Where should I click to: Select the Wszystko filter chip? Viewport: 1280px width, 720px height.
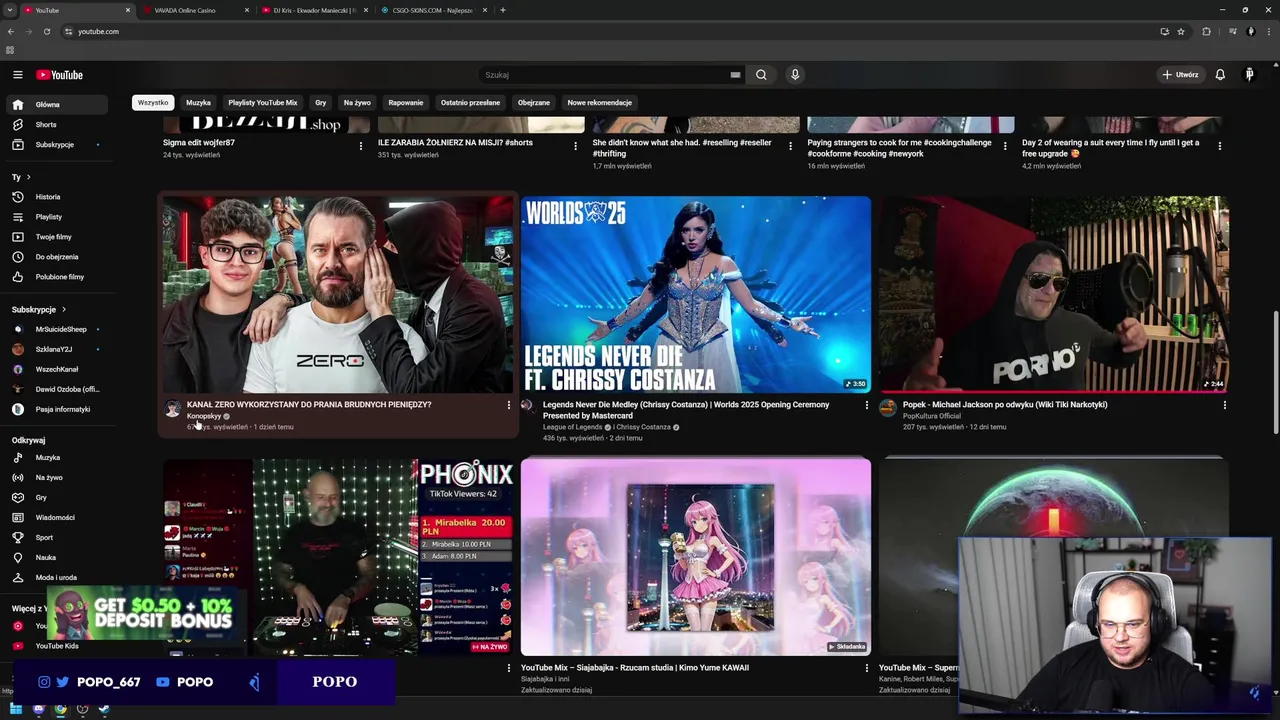pyautogui.click(x=153, y=102)
